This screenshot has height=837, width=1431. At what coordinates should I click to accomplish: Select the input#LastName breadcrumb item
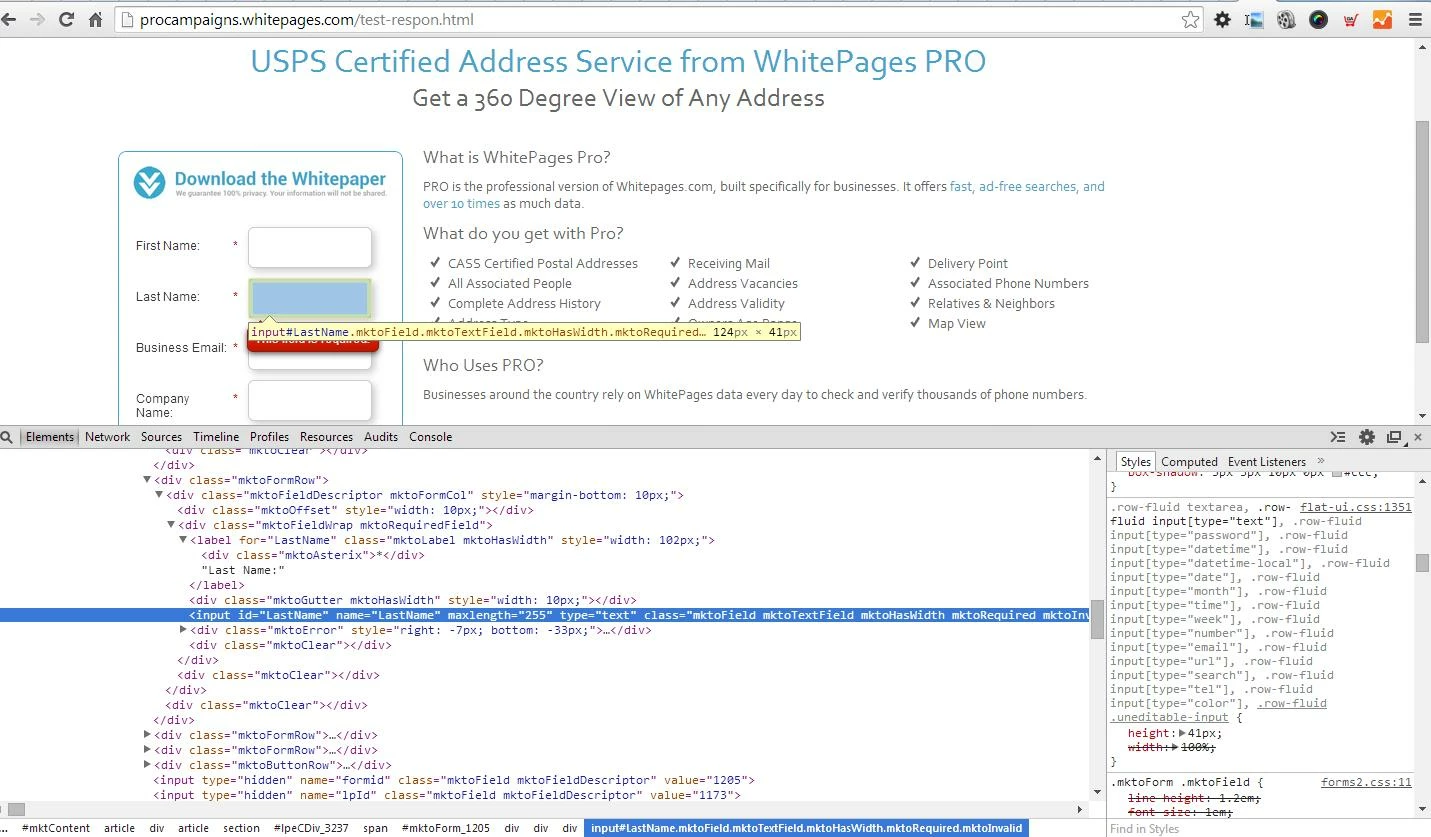[x=806, y=828]
